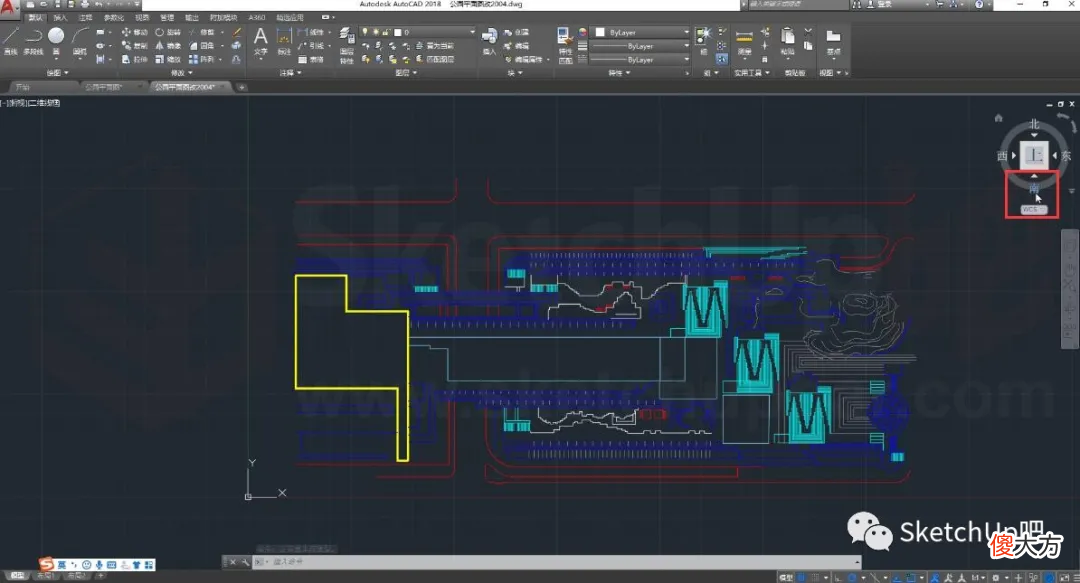This screenshot has width=1080, height=583.
Task: Select the Circle (圆) tool
Action: click(56, 40)
